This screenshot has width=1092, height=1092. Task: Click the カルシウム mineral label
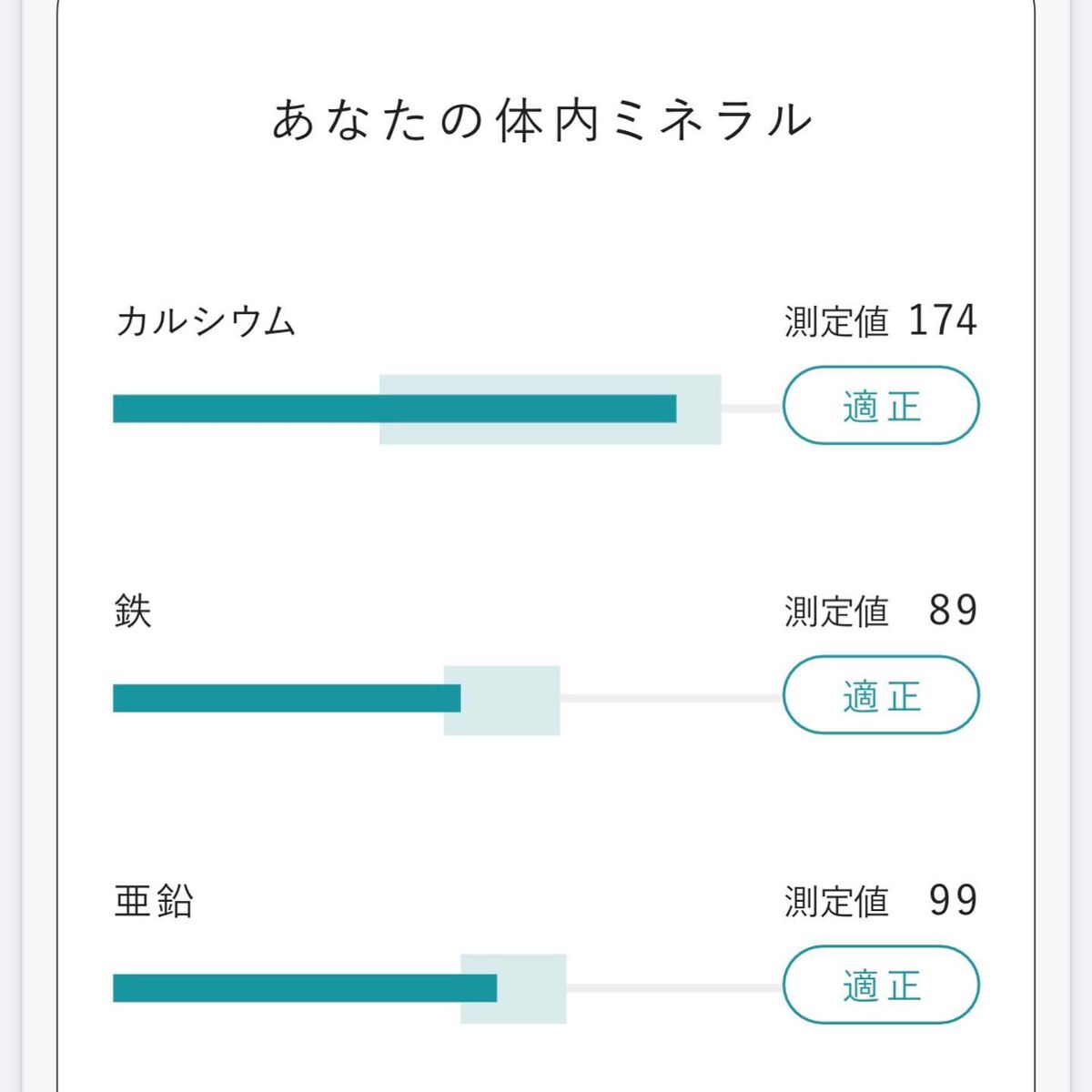tap(206, 321)
